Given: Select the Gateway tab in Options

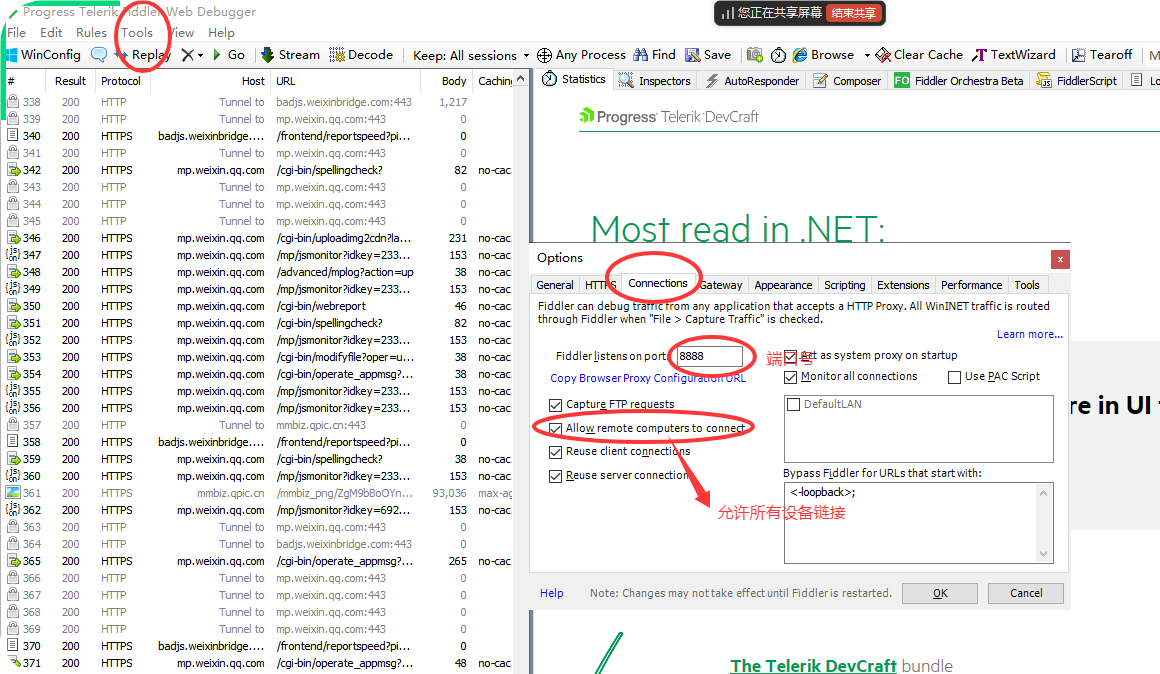Looking at the screenshot, I should (720, 285).
